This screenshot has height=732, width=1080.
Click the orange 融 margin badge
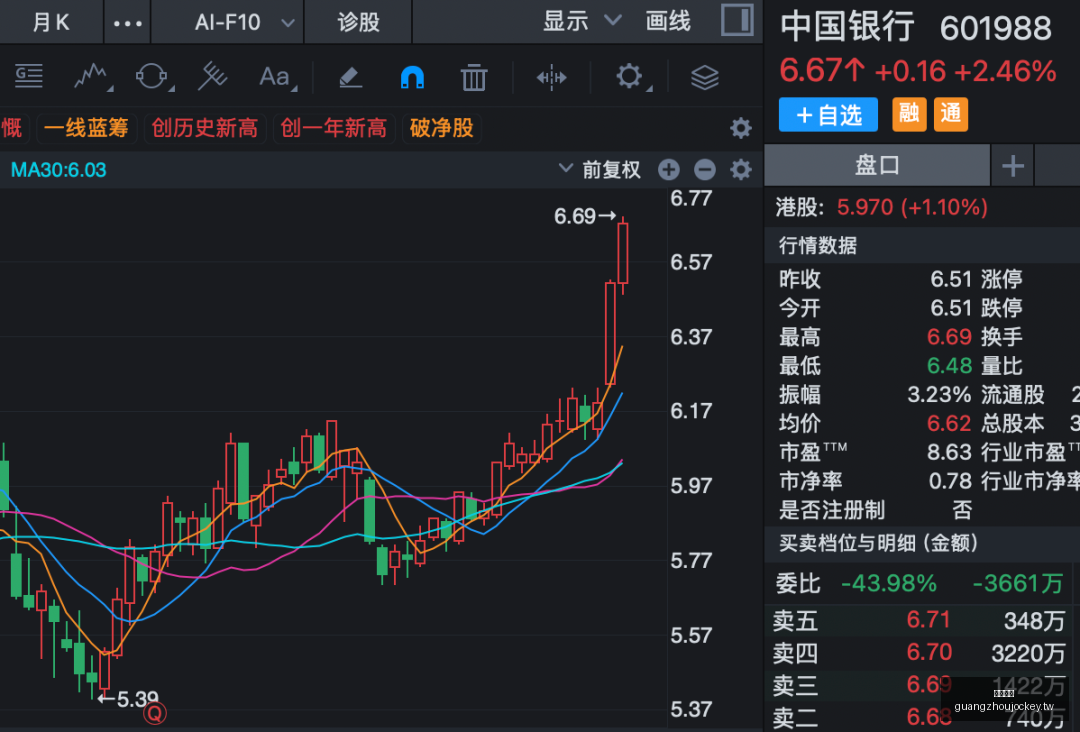pos(909,114)
